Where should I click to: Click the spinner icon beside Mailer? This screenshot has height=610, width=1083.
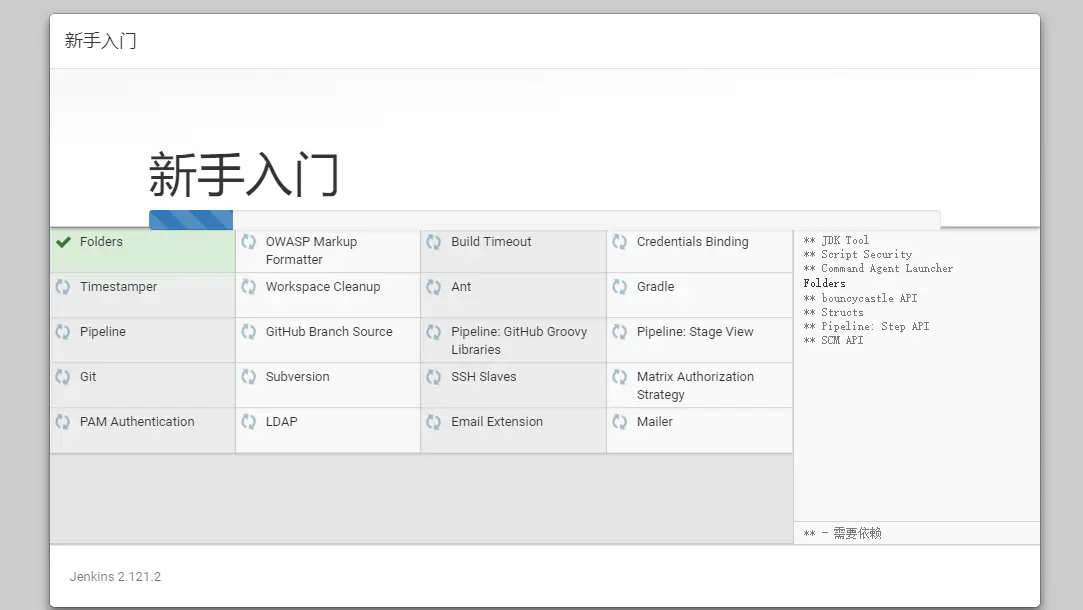(x=620, y=421)
